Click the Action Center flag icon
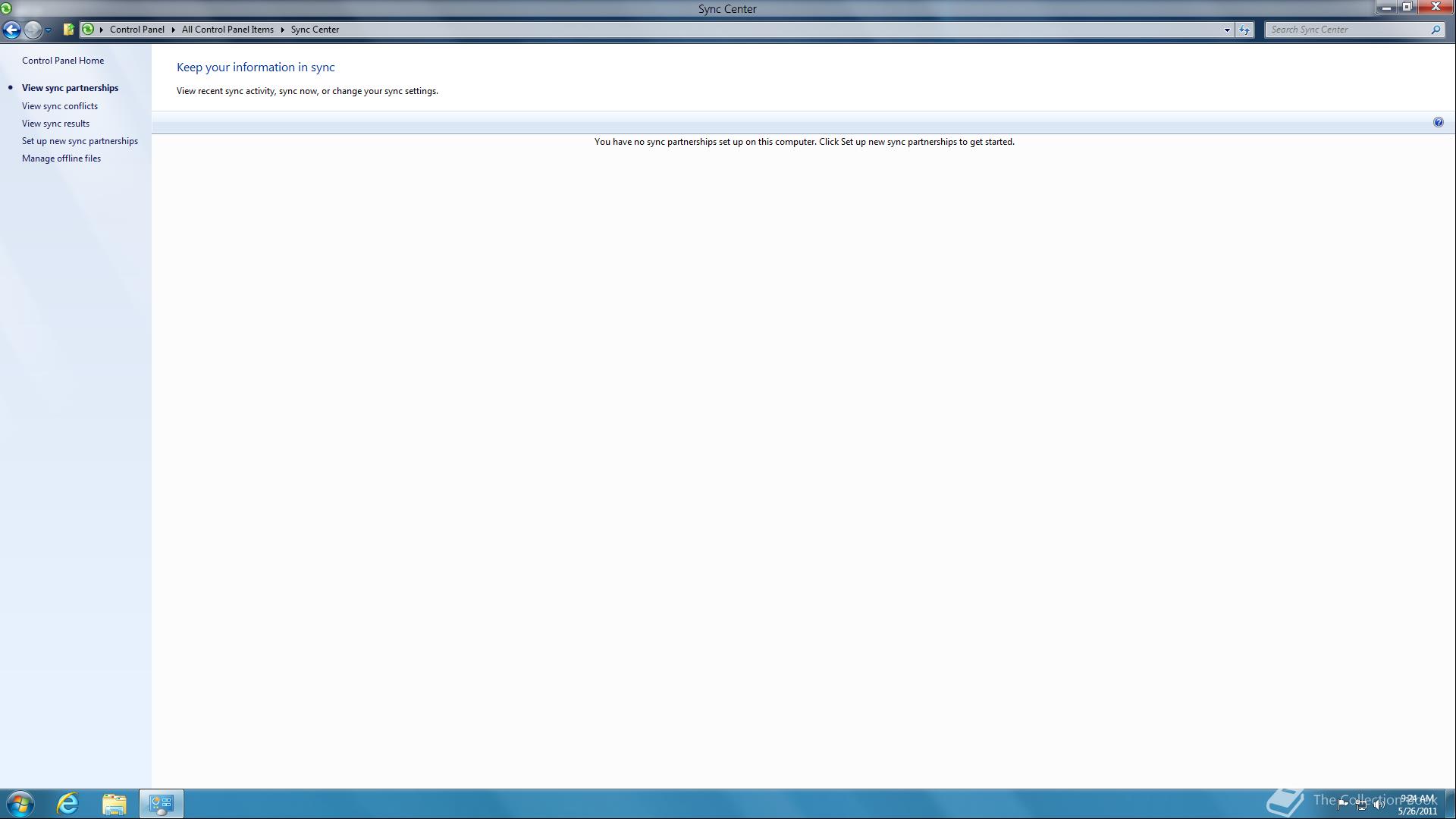The height and width of the screenshot is (819, 1456). [1342, 804]
